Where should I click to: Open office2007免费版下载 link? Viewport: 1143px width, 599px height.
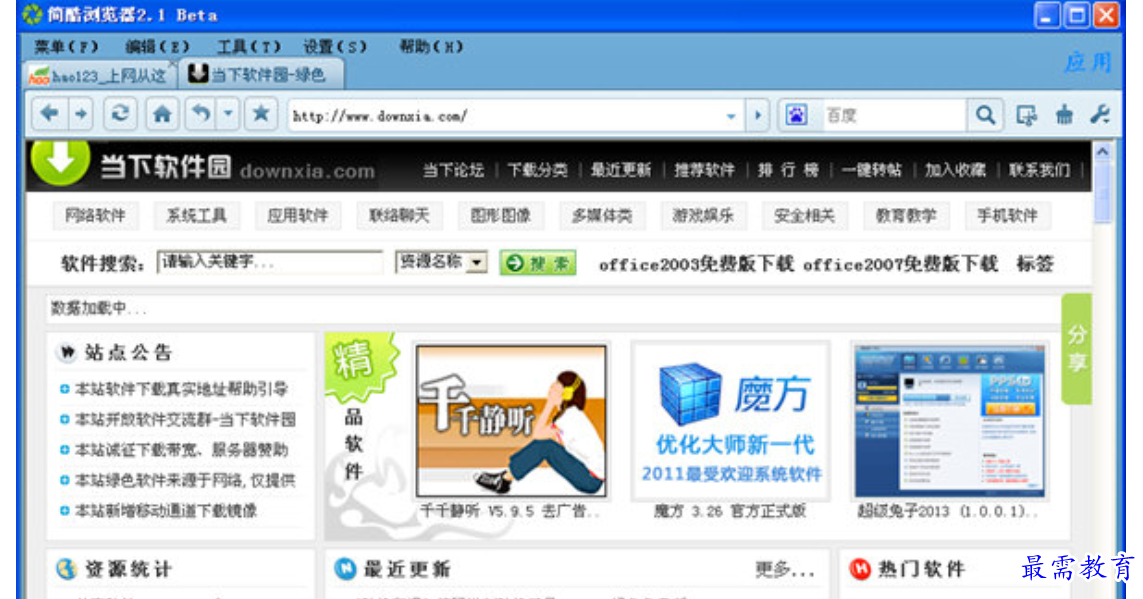[900, 264]
